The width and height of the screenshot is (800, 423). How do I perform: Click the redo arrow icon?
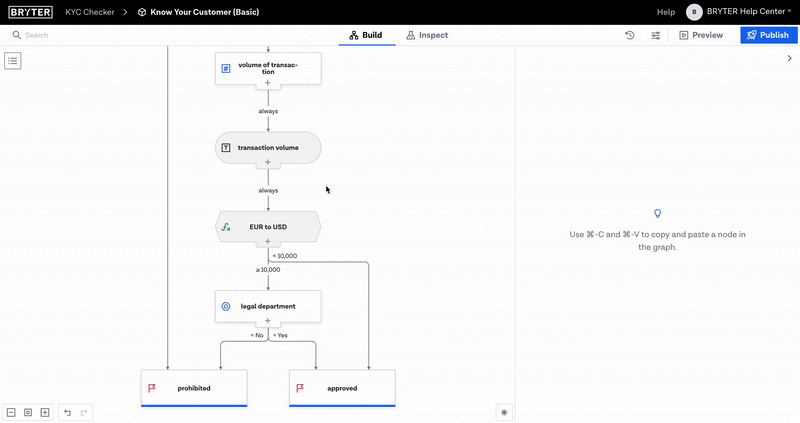tap(84, 412)
